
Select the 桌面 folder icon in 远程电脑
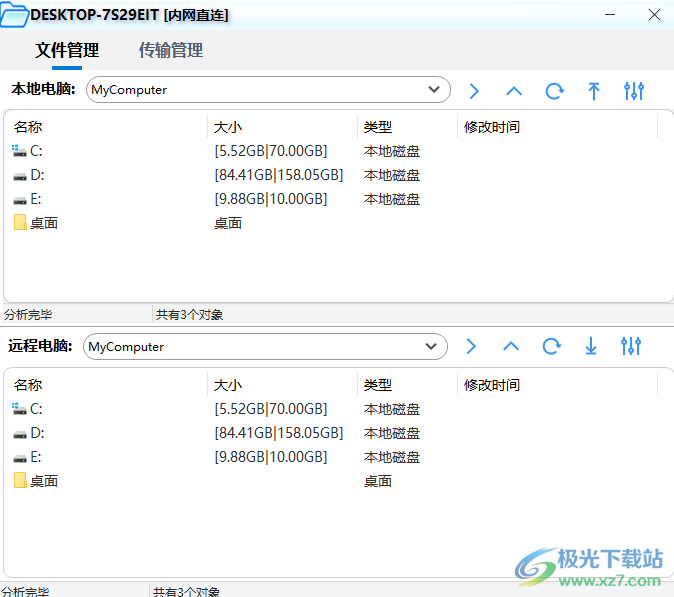20,480
